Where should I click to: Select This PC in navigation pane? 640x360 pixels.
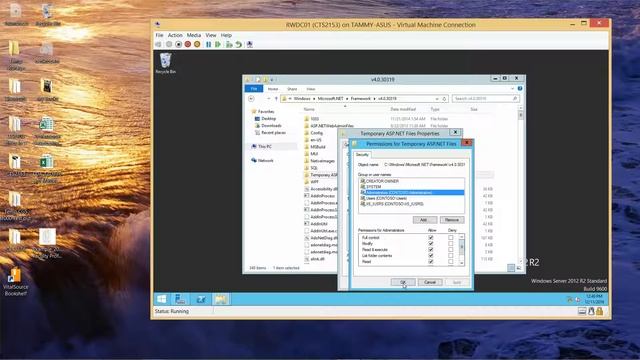point(264,147)
